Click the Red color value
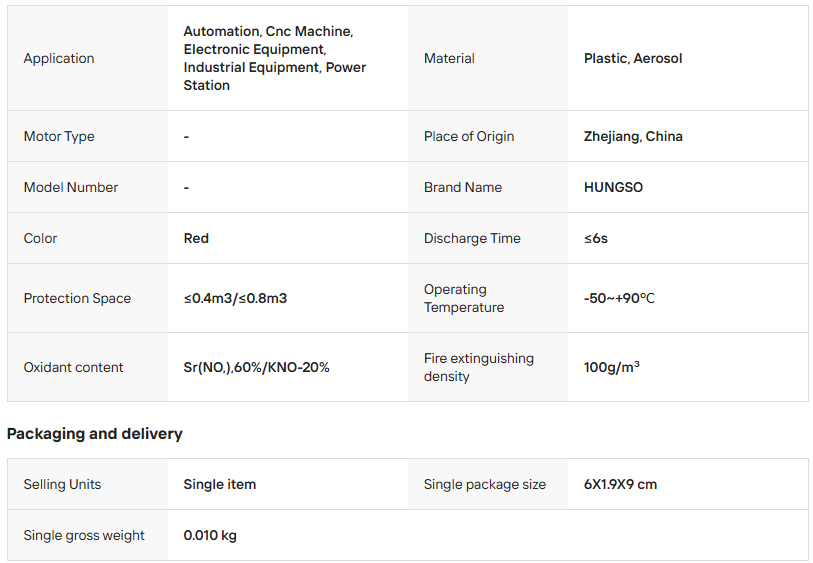The image size is (813, 563). [196, 238]
